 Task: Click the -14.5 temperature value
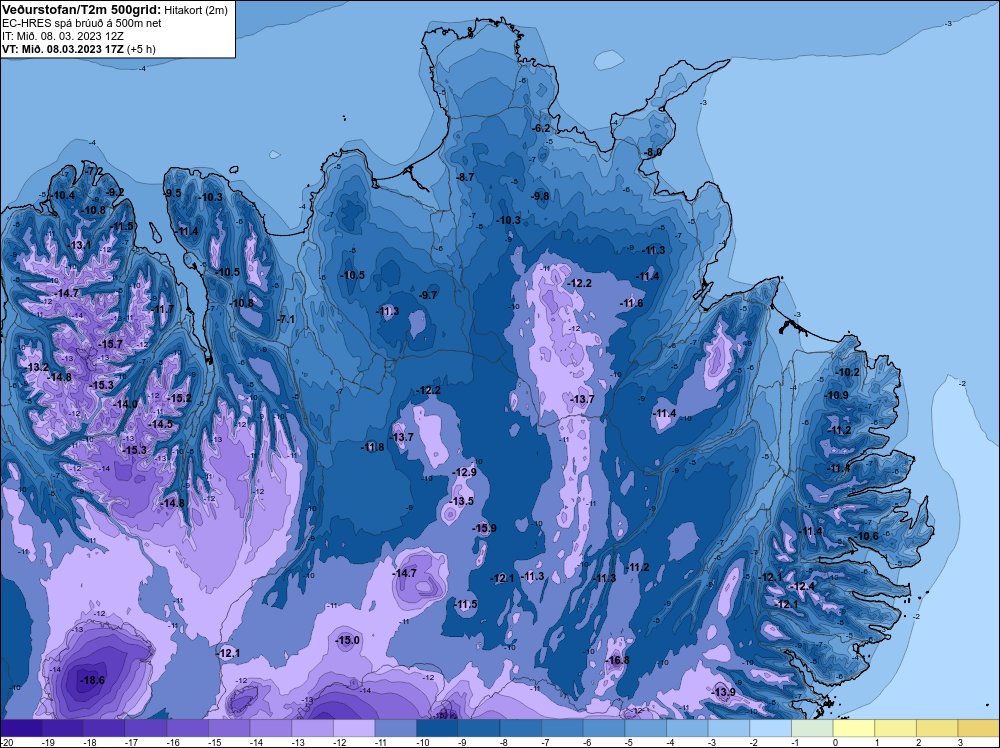[161, 424]
